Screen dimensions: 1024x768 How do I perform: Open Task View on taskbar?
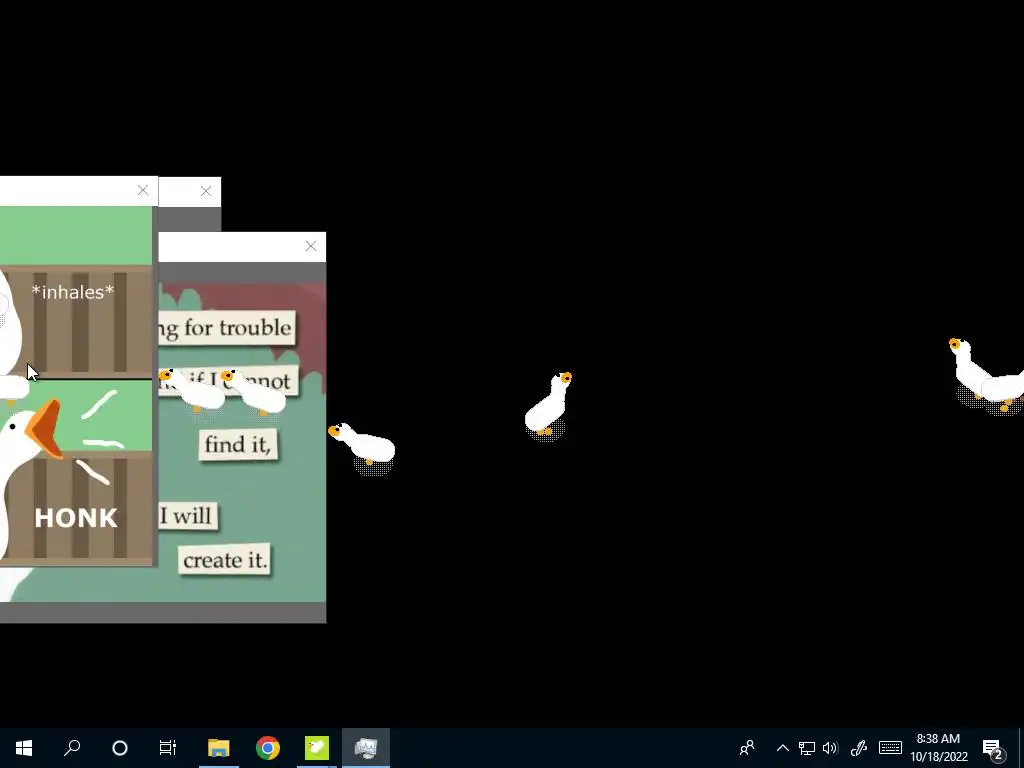168,748
